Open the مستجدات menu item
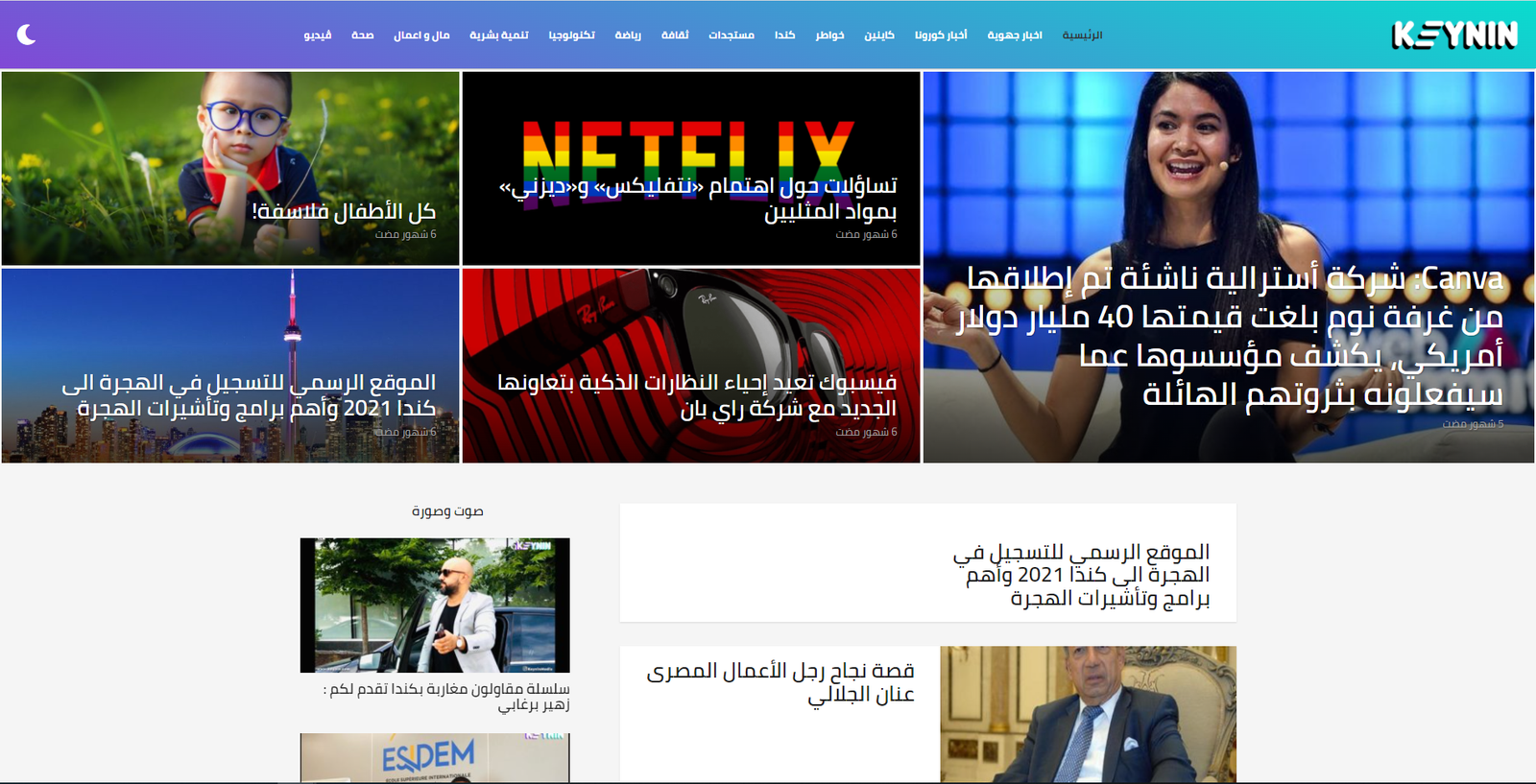This screenshot has width=1536, height=784. (732, 36)
